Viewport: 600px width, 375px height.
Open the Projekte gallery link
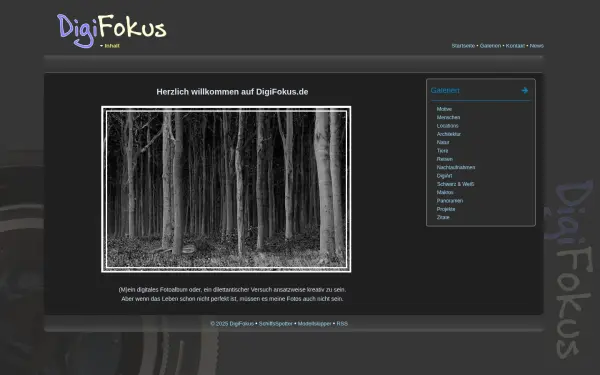[446, 209]
